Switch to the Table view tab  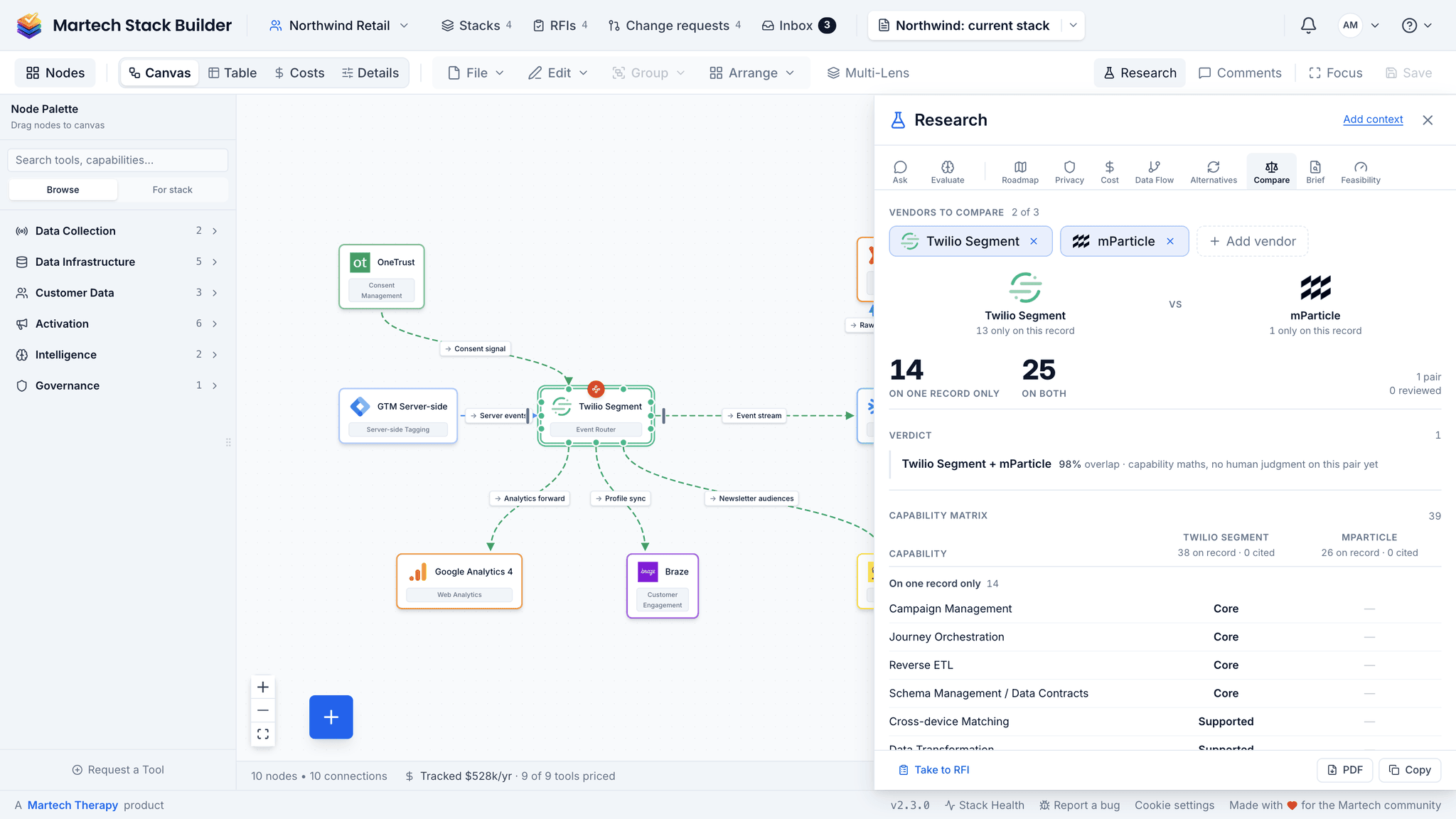(232, 73)
